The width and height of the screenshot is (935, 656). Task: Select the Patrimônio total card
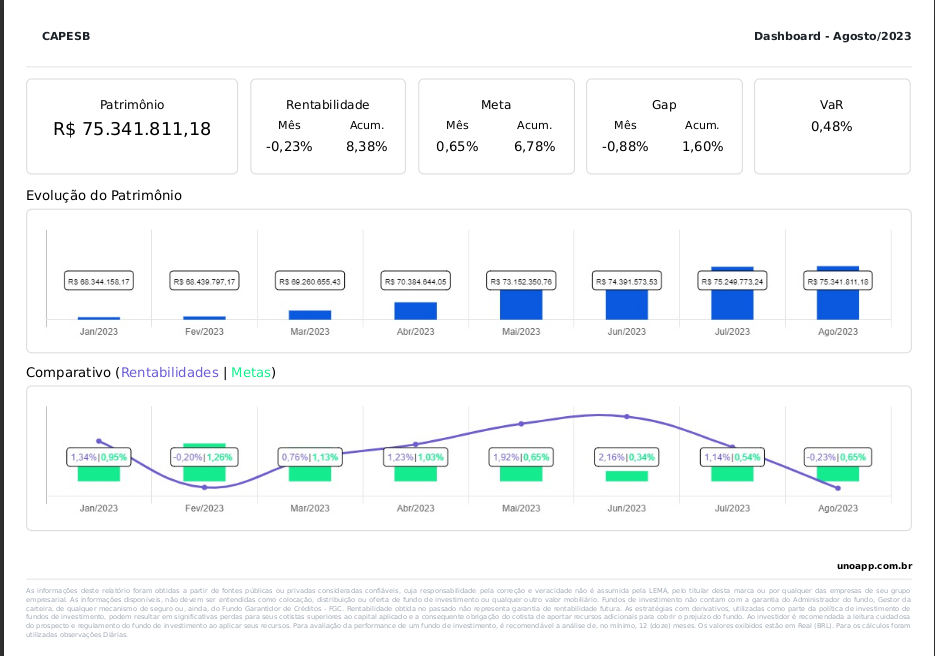[132, 126]
